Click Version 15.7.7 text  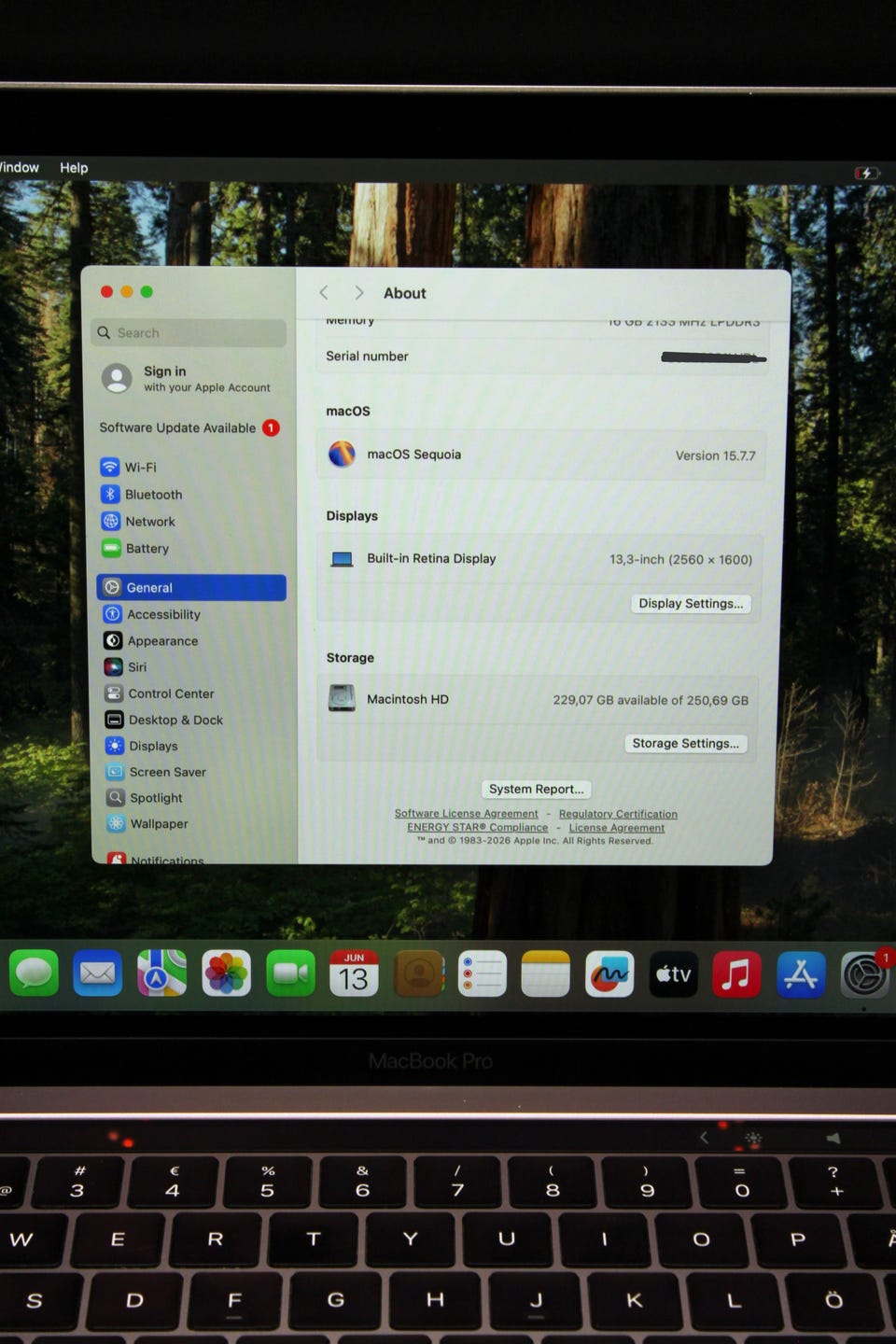pyautogui.click(x=716, y=455)
